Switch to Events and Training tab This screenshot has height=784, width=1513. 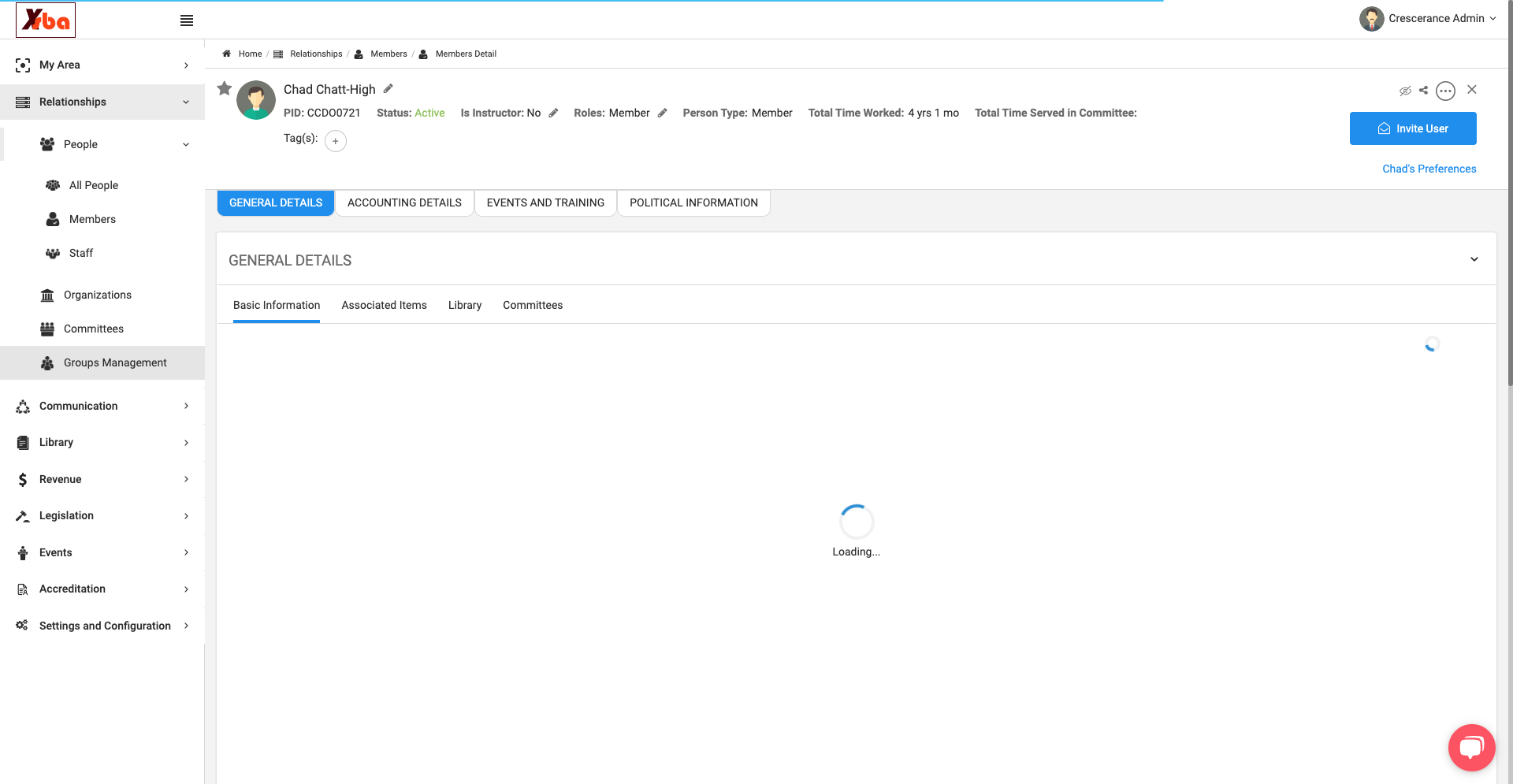point(545,203)
